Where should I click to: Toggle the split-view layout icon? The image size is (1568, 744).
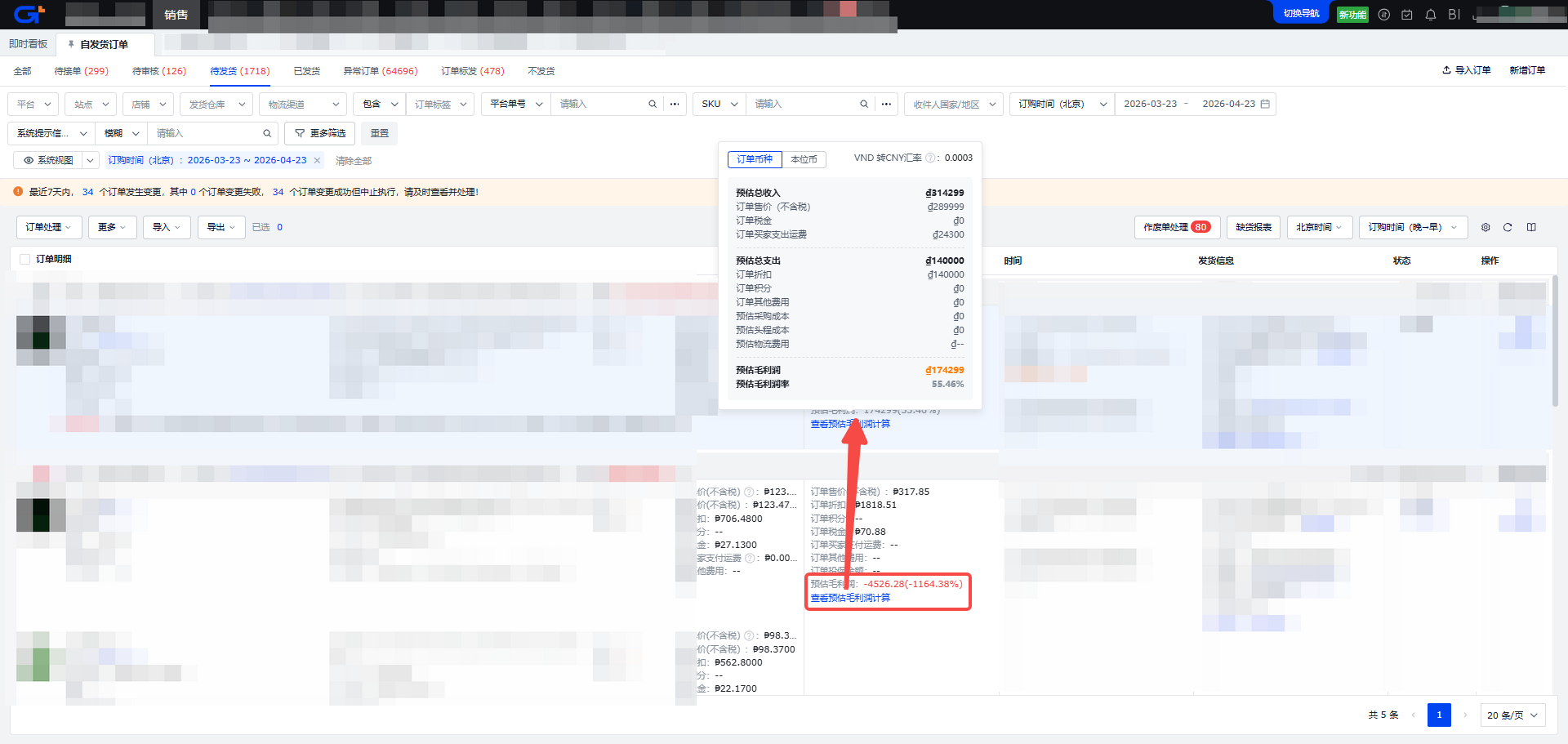[1531, 227]
